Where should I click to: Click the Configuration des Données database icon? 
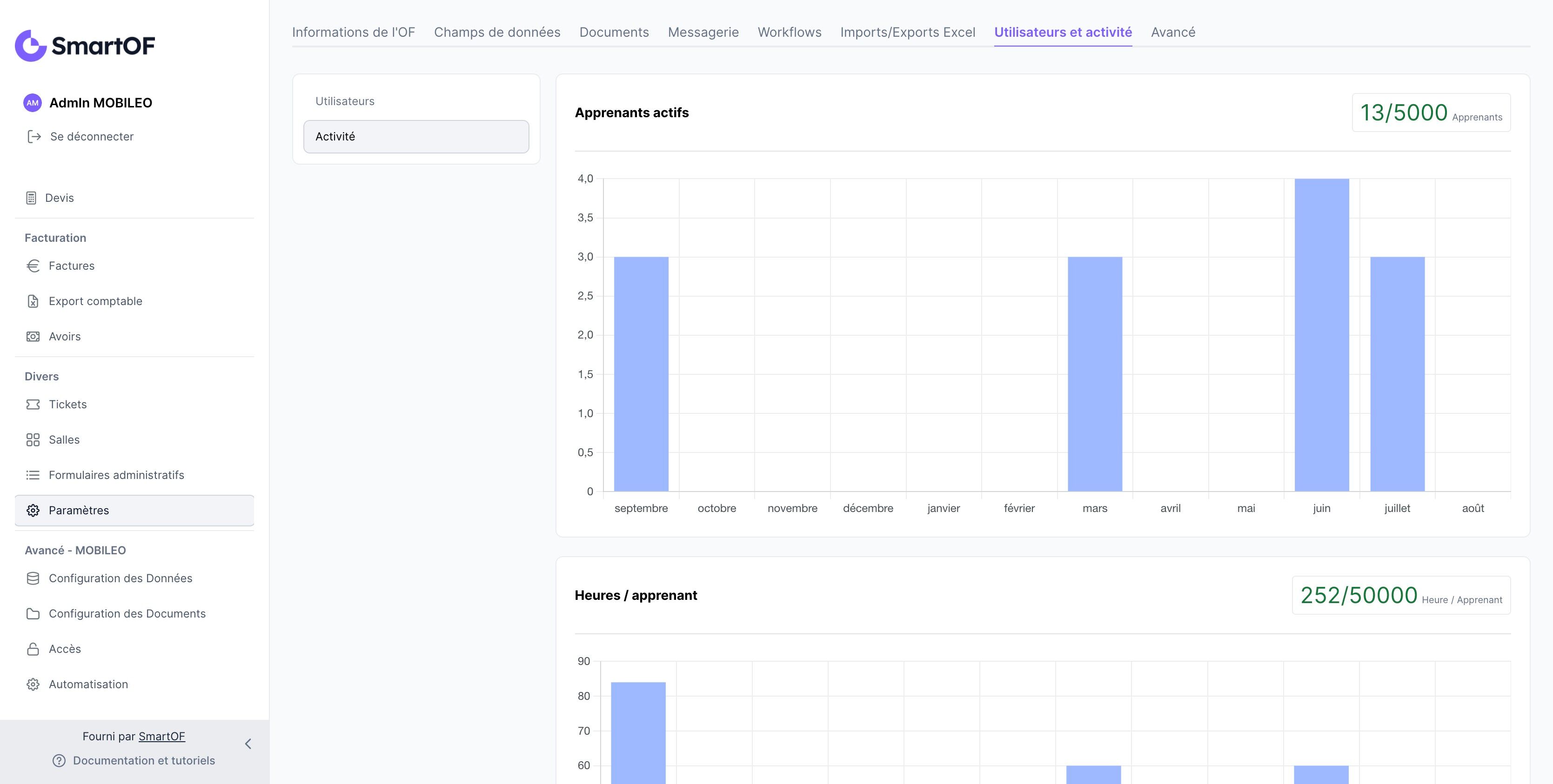(33, 578)
